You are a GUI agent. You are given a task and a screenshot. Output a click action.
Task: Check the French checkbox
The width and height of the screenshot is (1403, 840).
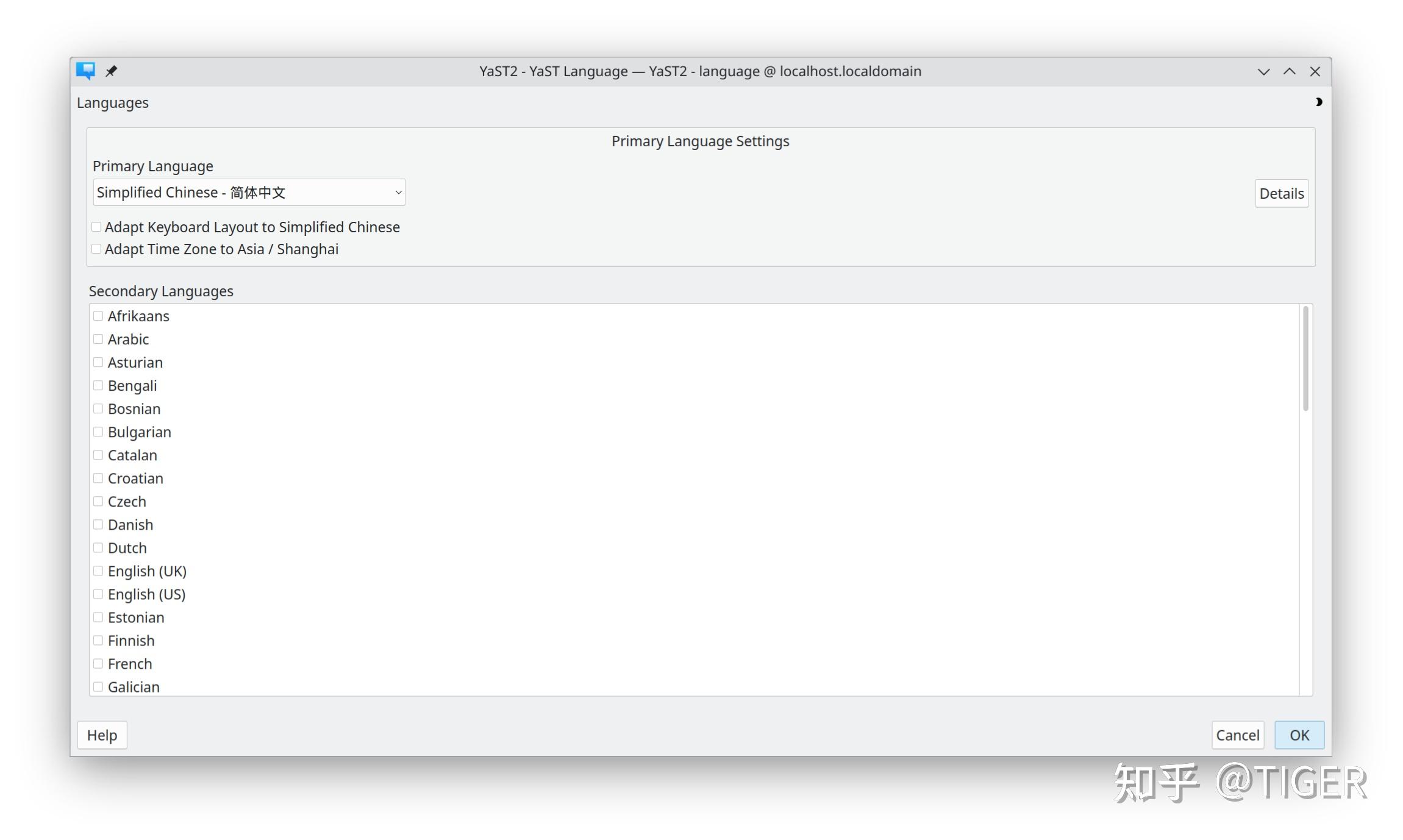(x=98, y=663)
